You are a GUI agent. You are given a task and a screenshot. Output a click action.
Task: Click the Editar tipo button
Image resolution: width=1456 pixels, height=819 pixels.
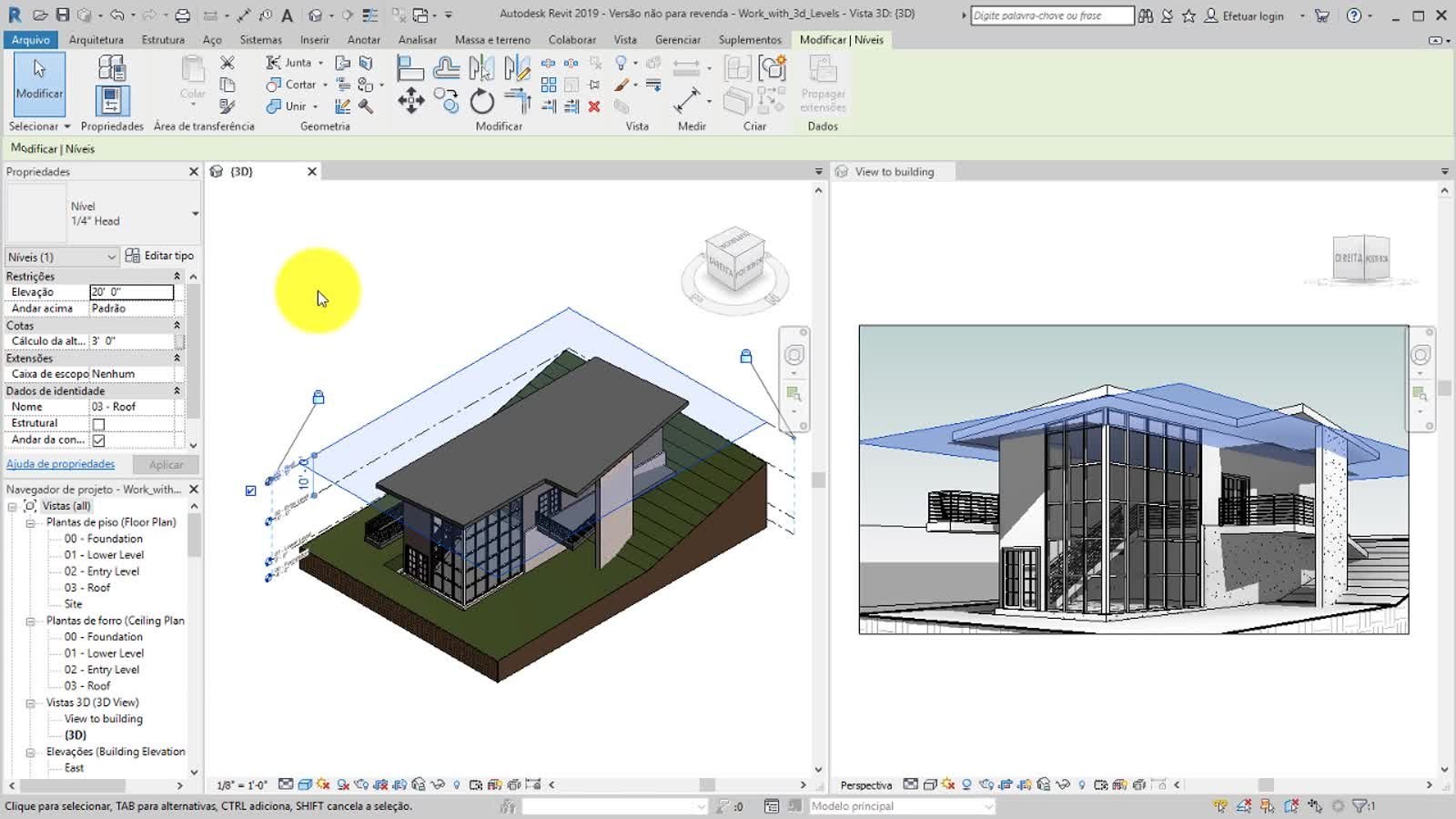coord(160,257)
